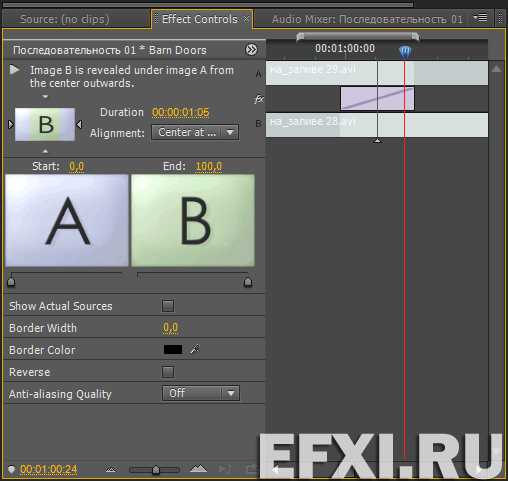Open the Anti-aliasing Quality dropdown
The width and height of the screenshot is (508, 481).
coord(201,393)
